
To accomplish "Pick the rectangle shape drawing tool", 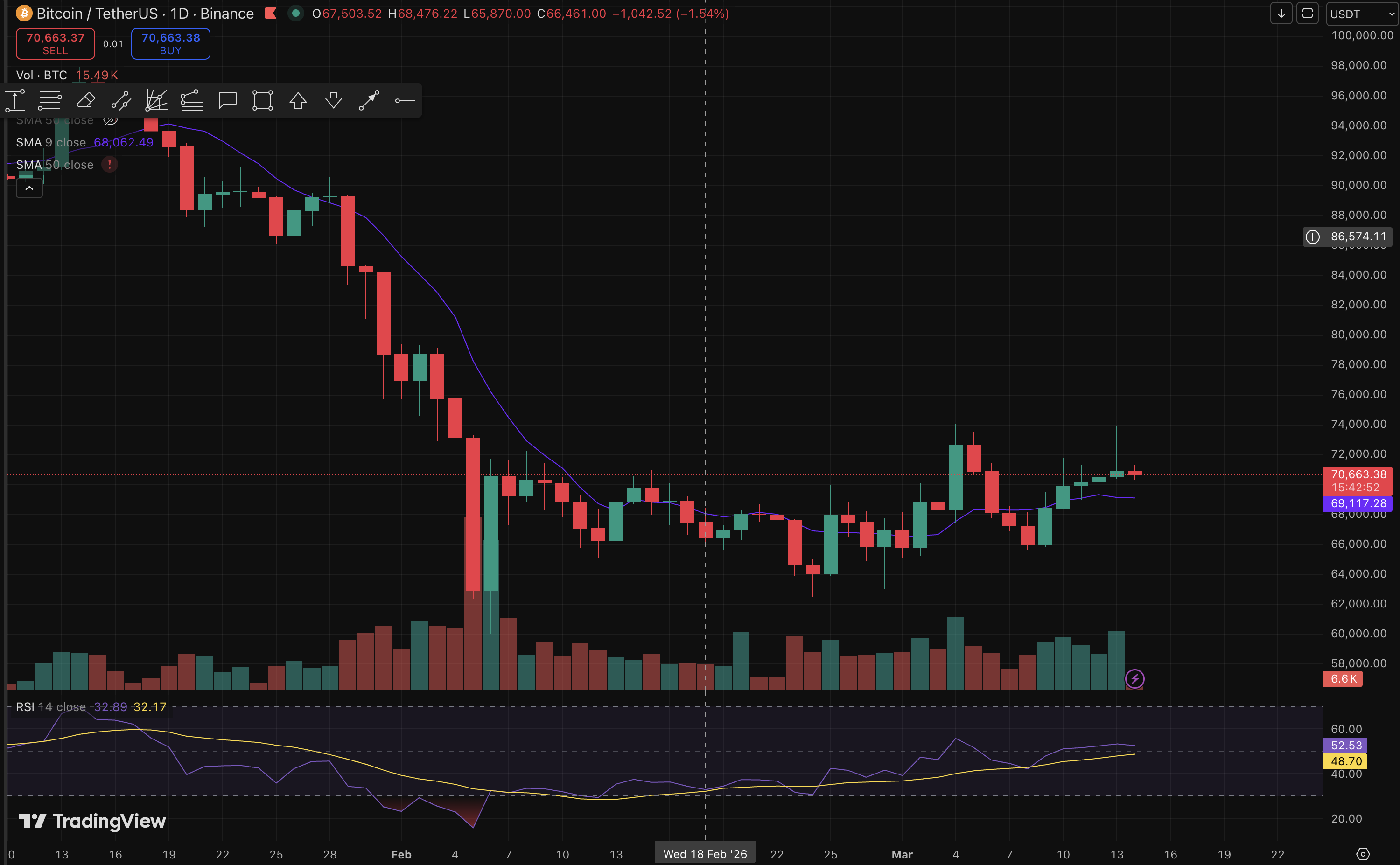I will (263, 101).
